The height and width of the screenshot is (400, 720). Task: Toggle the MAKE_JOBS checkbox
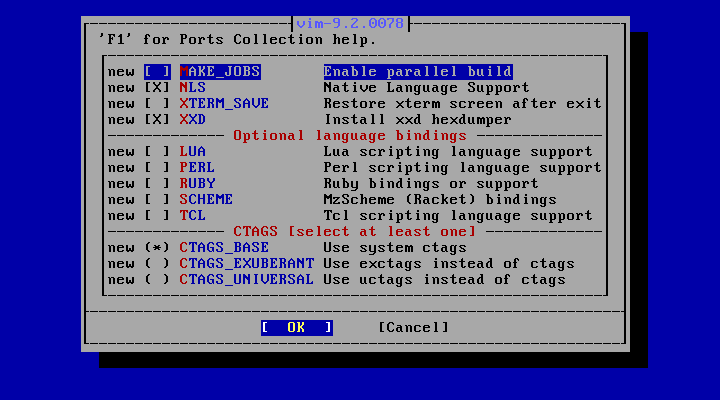point(157,72)
